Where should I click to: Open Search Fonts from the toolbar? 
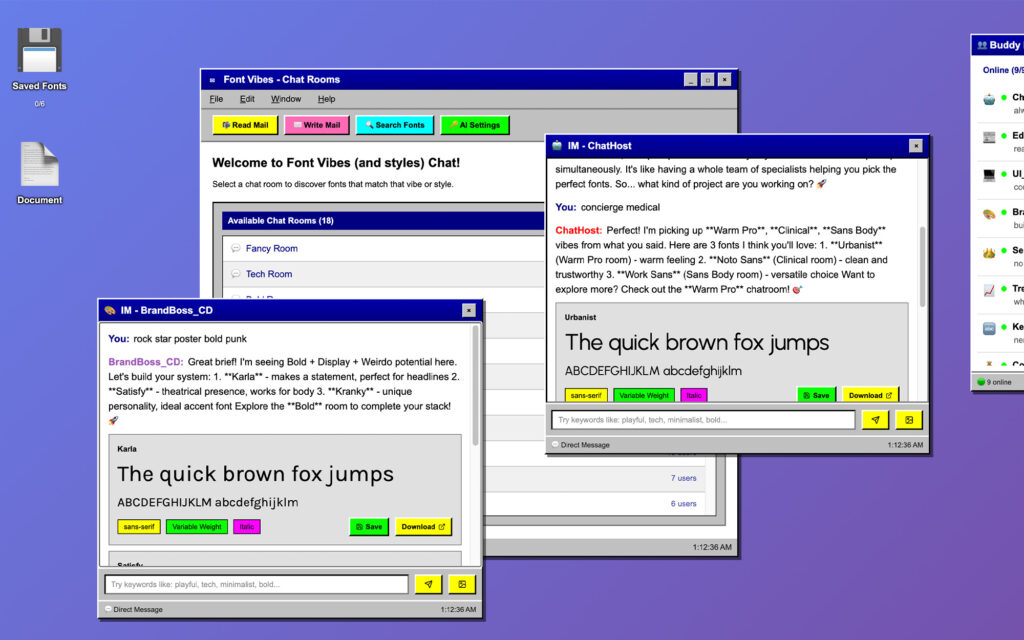coord(395,125)
